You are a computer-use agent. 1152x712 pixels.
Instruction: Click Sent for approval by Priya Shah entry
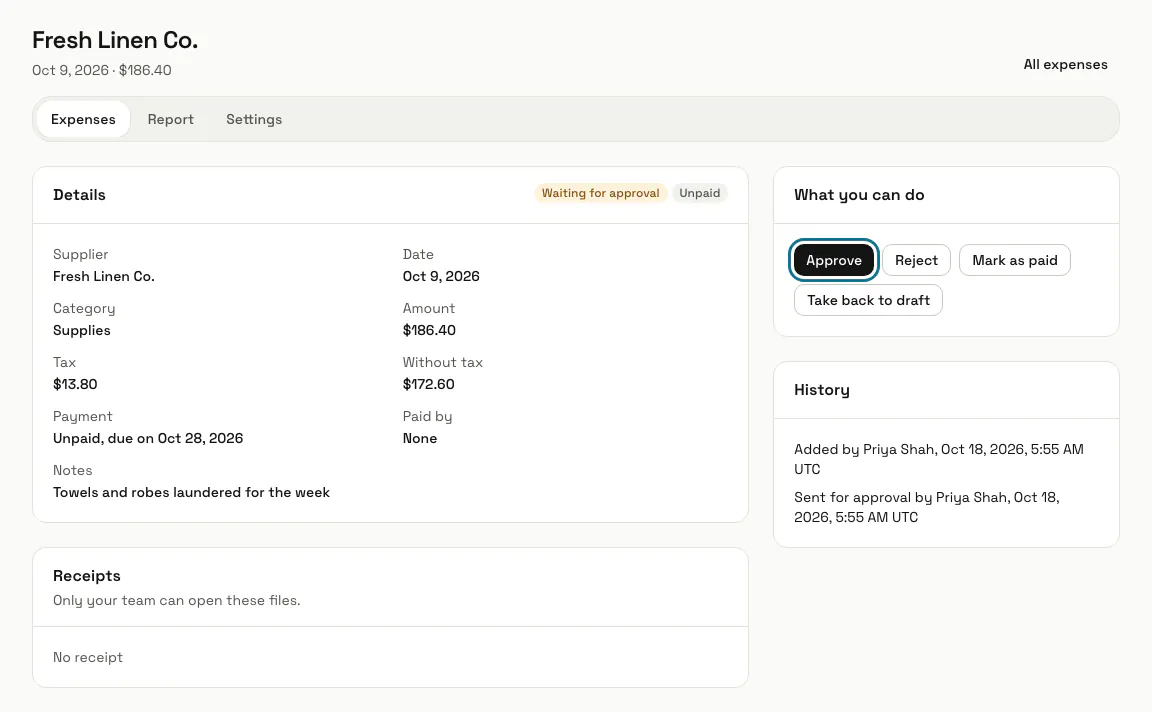(x=926, y=507)
